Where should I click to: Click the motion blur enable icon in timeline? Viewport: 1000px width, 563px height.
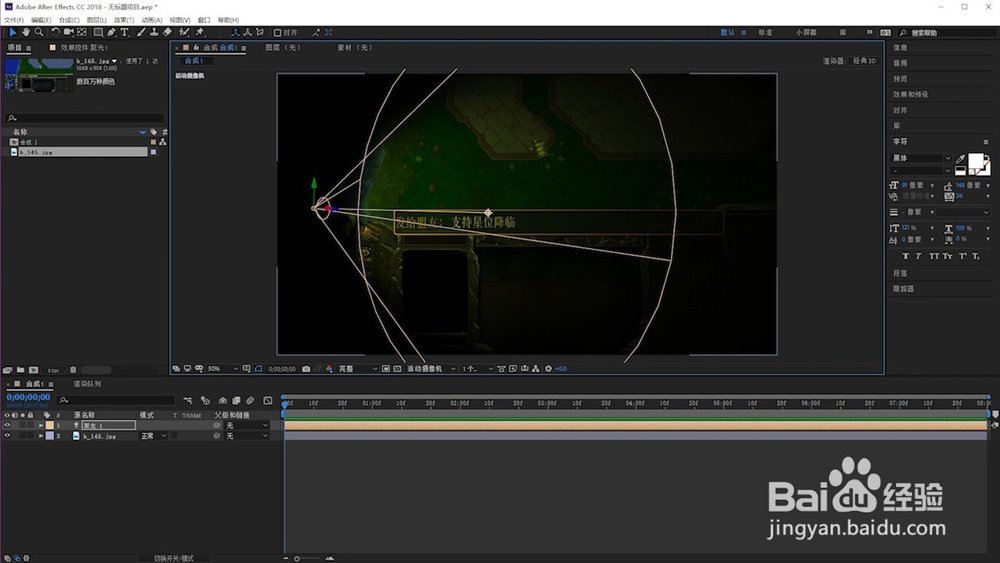tap(250, 400)
